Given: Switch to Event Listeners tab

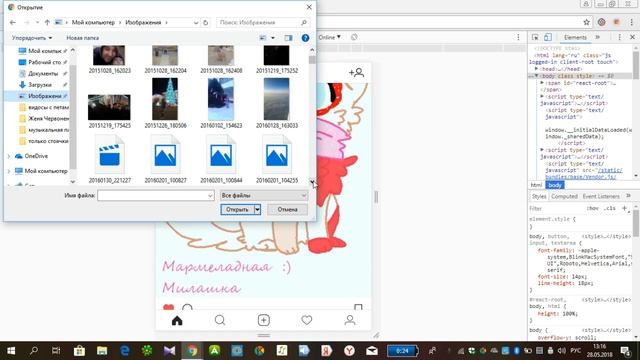Looking at the screenshot, I should pos(601,196).
